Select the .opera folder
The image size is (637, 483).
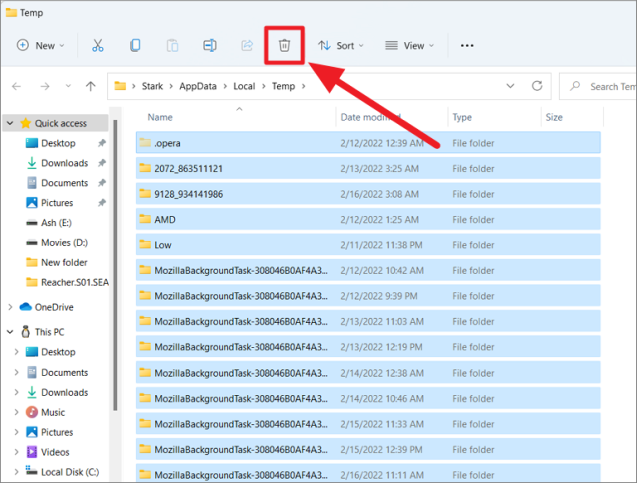[x=167, y=144]
